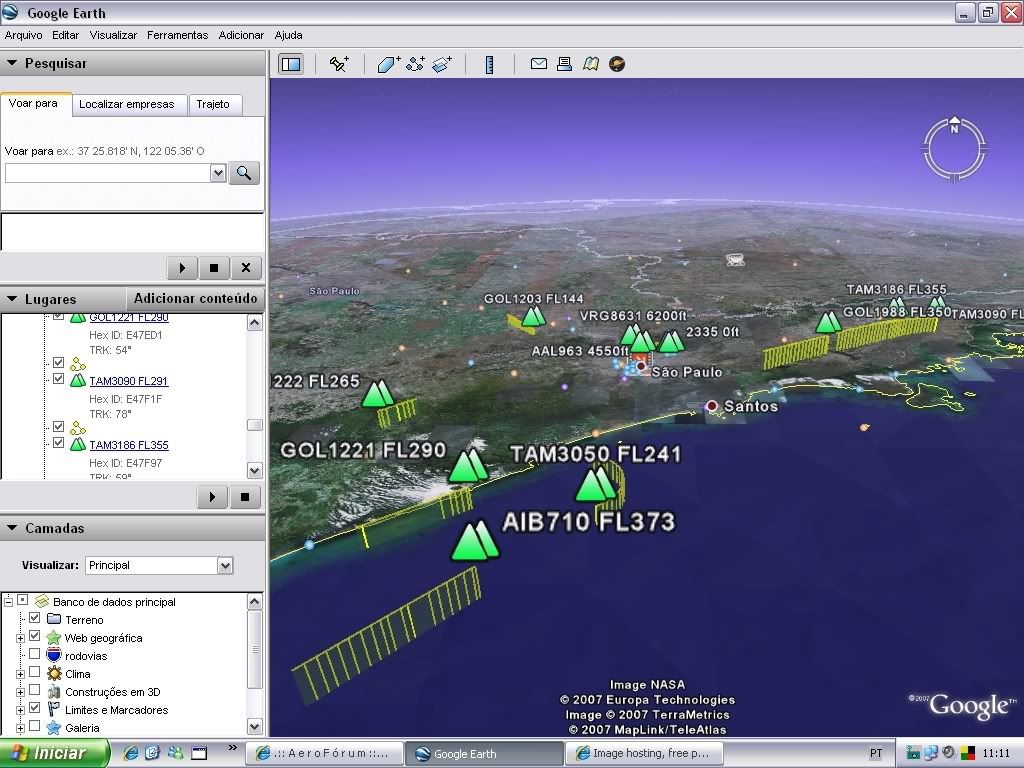Uncheck the Web geográfica layer
The width and height of the screenshot is (1024, 768).
click(x=35, y=636)
